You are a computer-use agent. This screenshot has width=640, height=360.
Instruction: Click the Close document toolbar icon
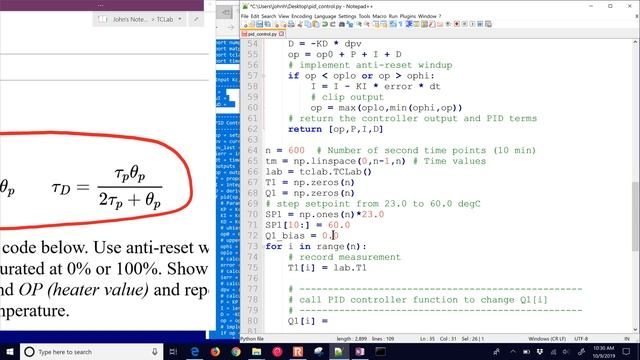(x=277, y=24)
